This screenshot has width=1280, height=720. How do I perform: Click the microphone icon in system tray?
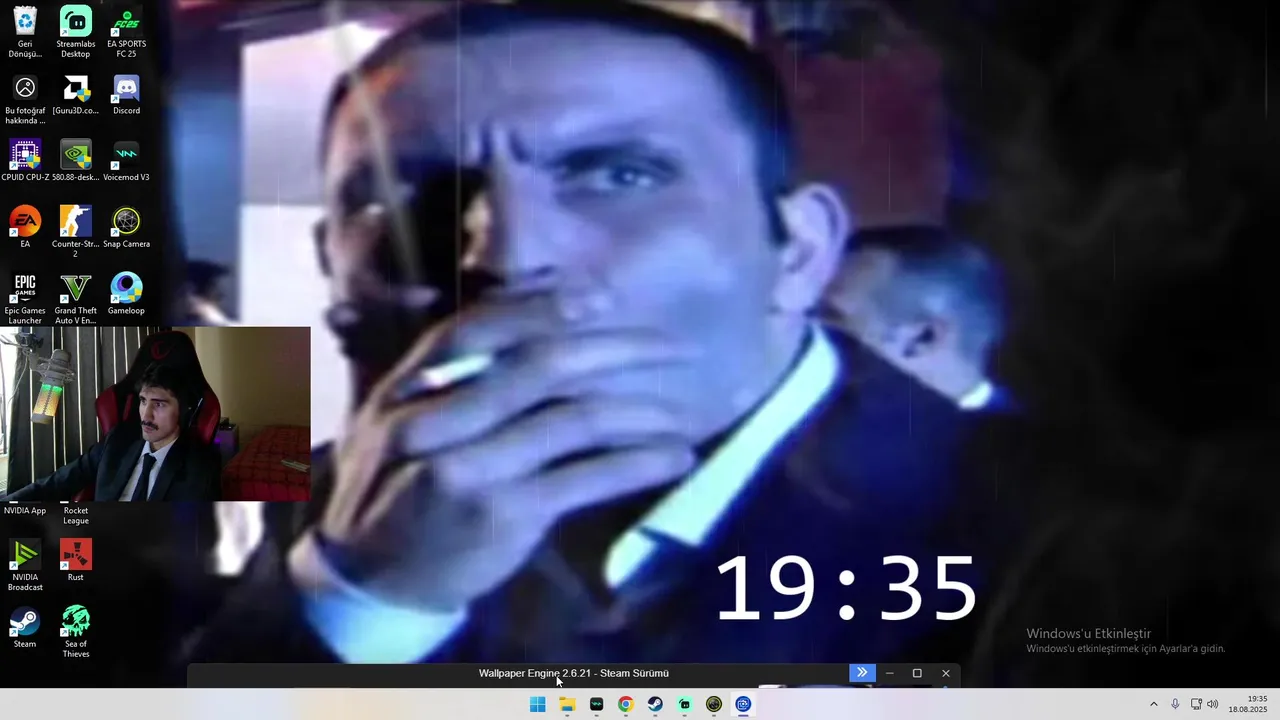pyautogui.click(x=1175, y=704)
